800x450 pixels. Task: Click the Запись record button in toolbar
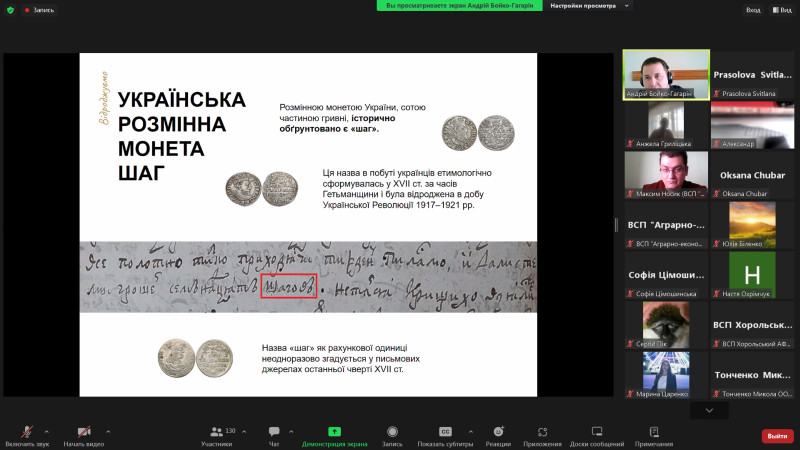[392, 434]
